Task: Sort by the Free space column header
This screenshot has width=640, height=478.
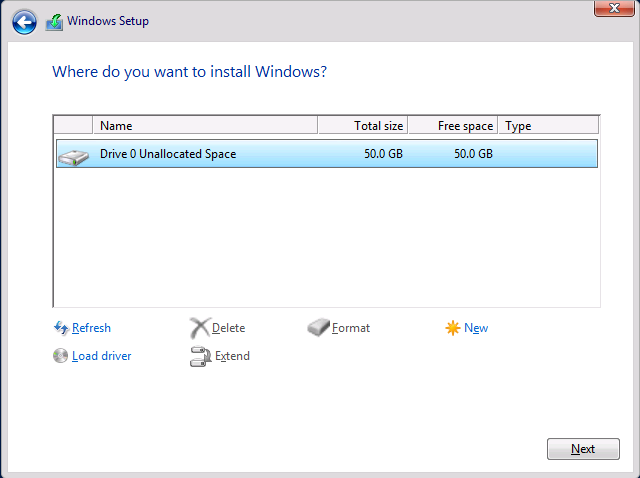Action: (x=453, y=125)
